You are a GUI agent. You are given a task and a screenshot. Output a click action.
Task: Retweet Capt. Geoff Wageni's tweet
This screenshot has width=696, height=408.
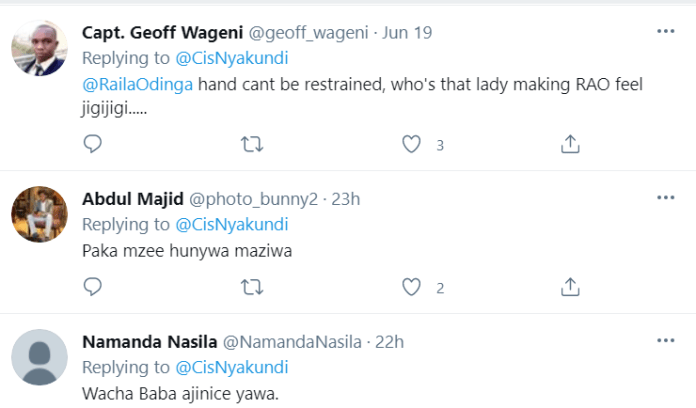pyautogui.click(x=252, y=145)
